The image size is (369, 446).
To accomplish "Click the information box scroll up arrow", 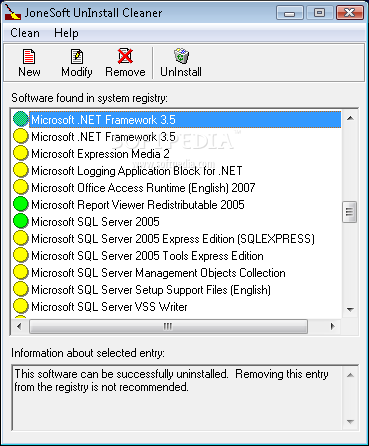I will [350, 375].
